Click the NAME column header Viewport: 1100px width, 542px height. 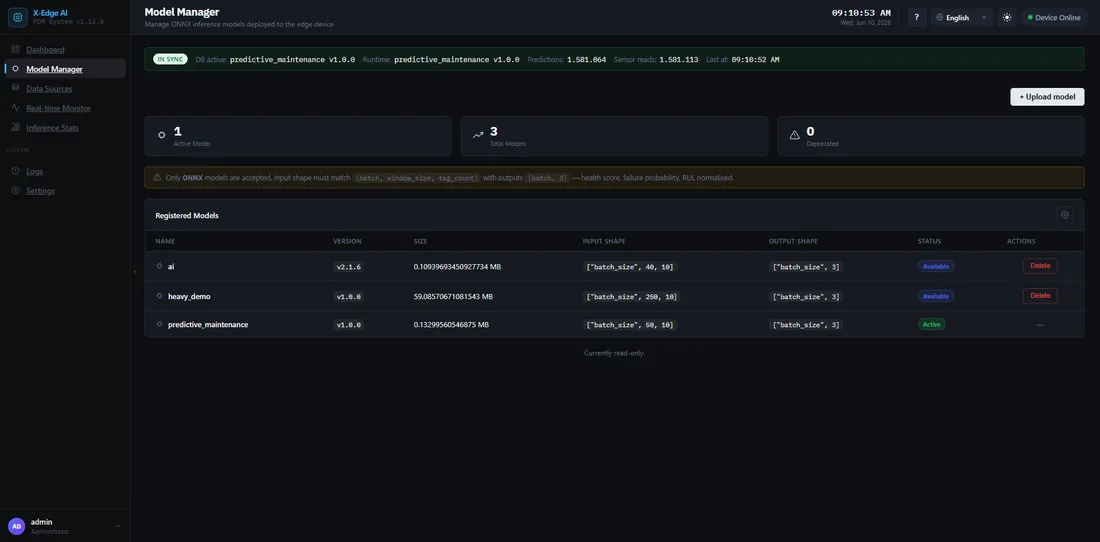(165, 241)
